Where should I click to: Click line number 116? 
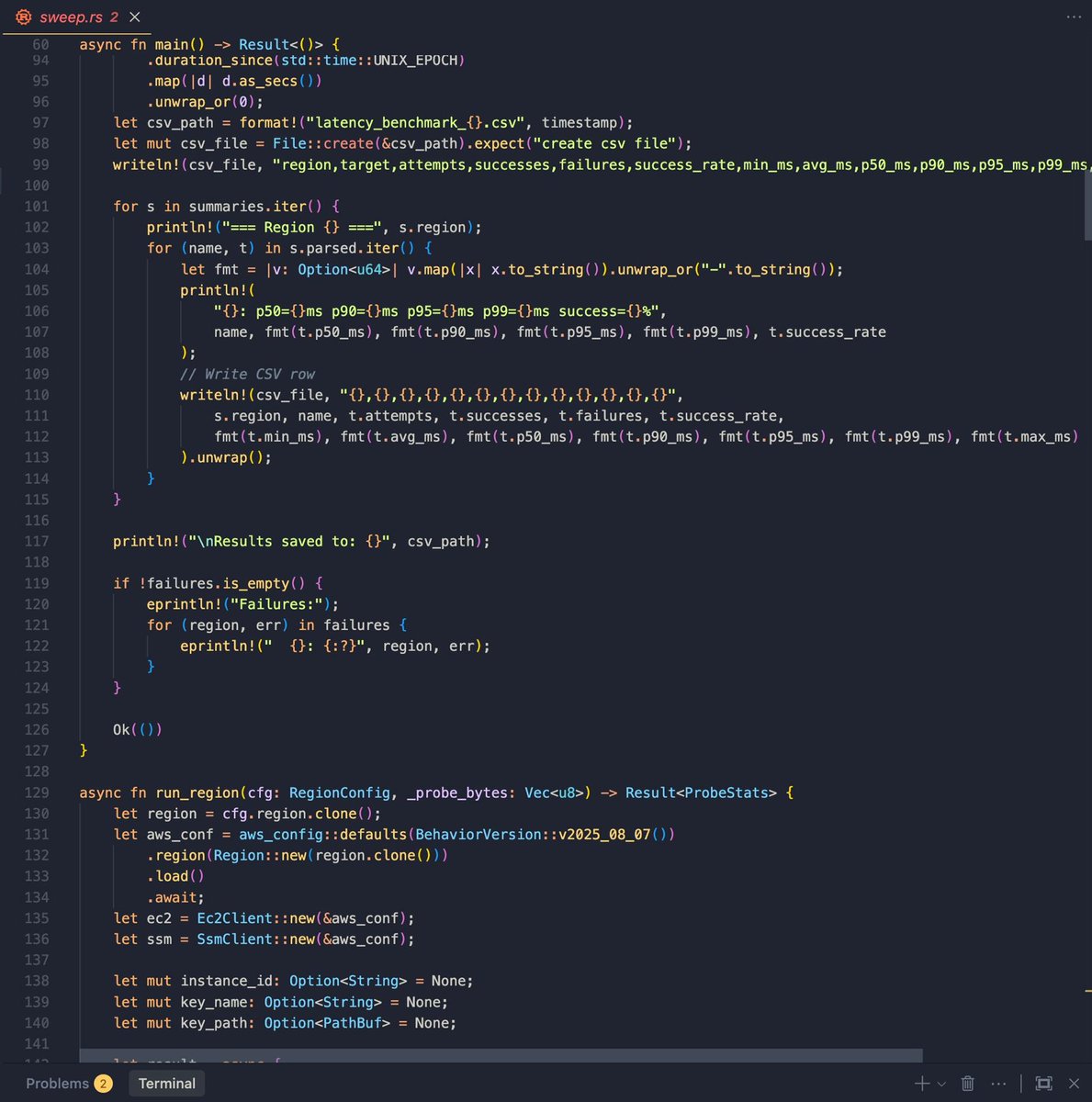37,520
